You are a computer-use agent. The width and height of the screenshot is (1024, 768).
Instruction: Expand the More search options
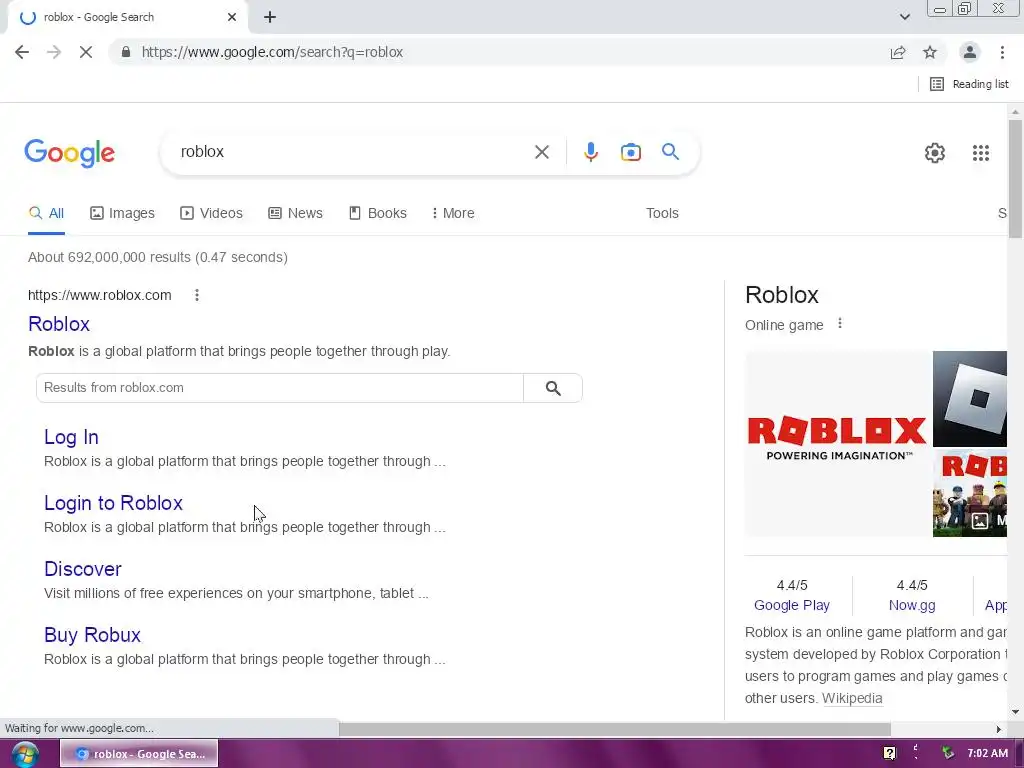pyautogui.click(x=453, y=214)
